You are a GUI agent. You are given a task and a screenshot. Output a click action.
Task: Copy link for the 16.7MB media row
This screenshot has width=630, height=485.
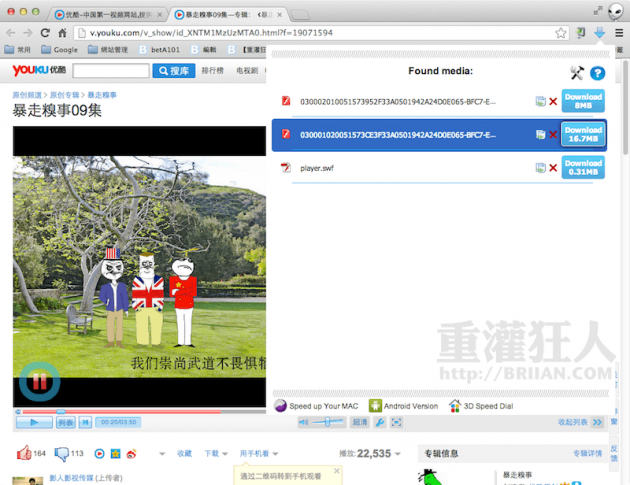pos(540,135)
